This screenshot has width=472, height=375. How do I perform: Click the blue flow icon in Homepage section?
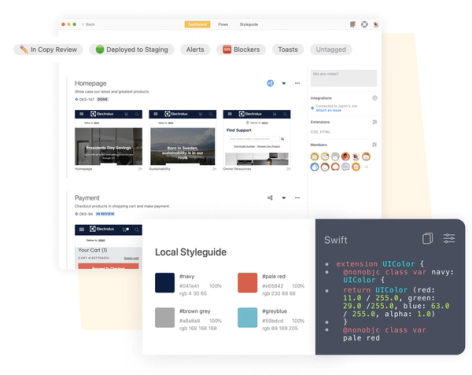tap(270, 83)
